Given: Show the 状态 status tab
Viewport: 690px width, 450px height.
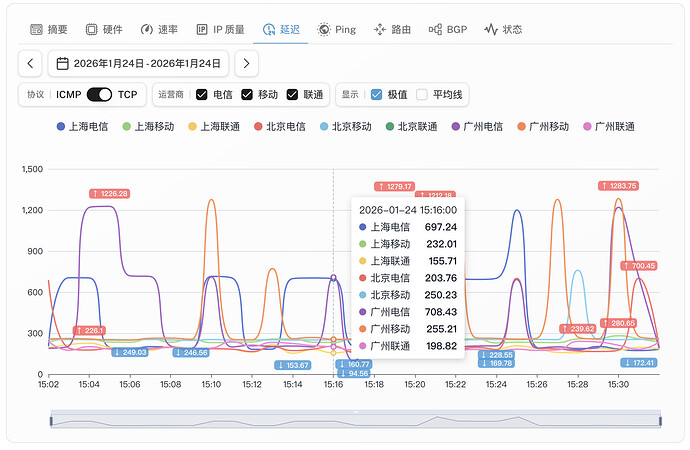Looking at the screenshot, I should pyautogui.click(x=503, y=29).
